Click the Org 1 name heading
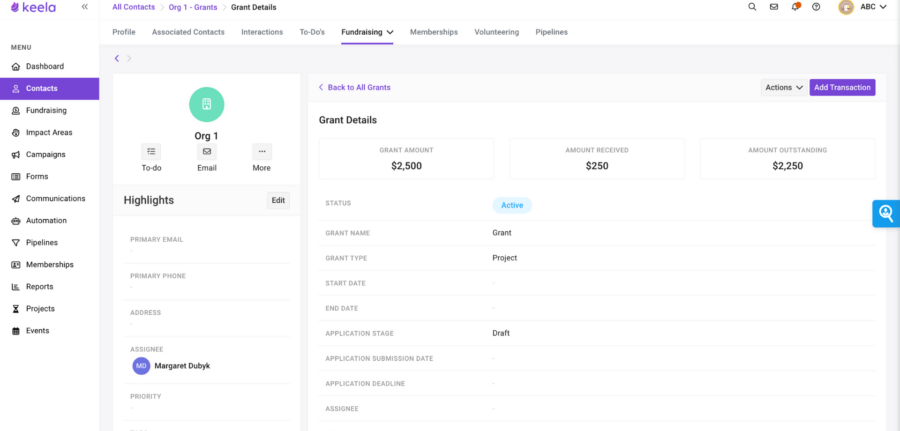The image size is (900, 431). (x=207, y=136)
